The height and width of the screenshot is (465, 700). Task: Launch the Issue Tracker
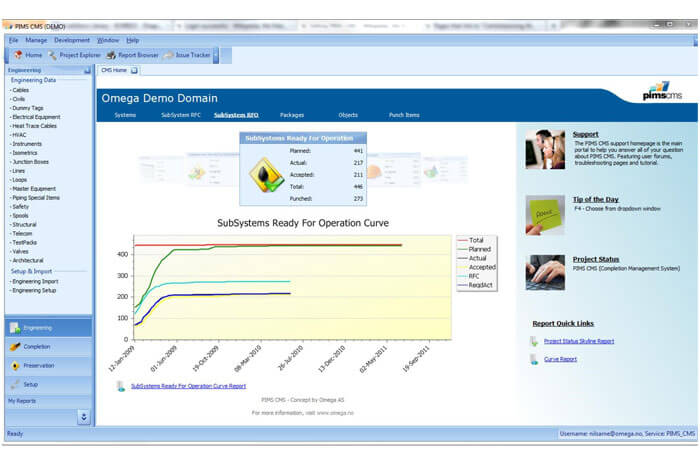pos(188,55)
